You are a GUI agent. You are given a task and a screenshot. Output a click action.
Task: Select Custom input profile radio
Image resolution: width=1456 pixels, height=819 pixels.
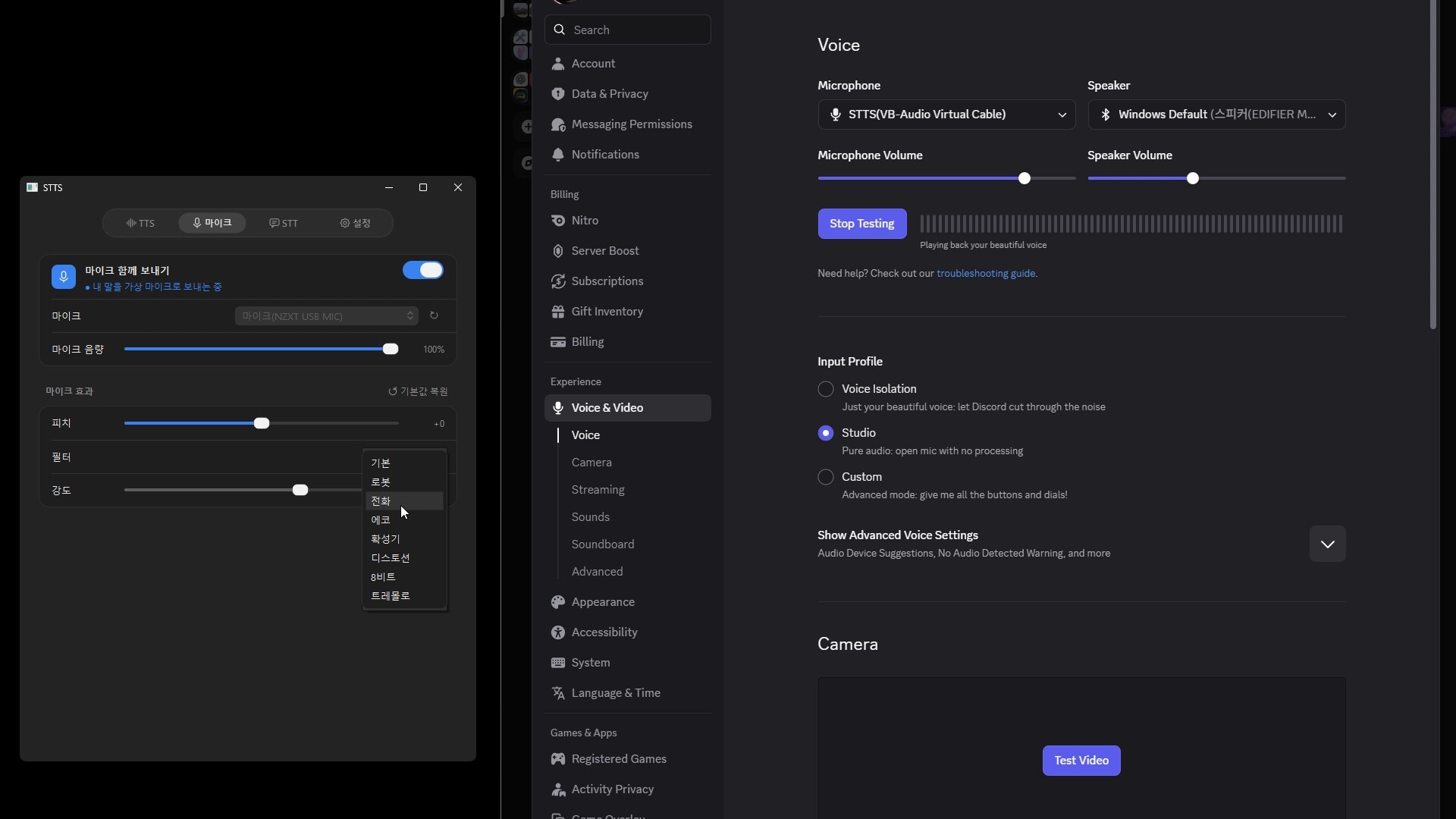[826, 477]
